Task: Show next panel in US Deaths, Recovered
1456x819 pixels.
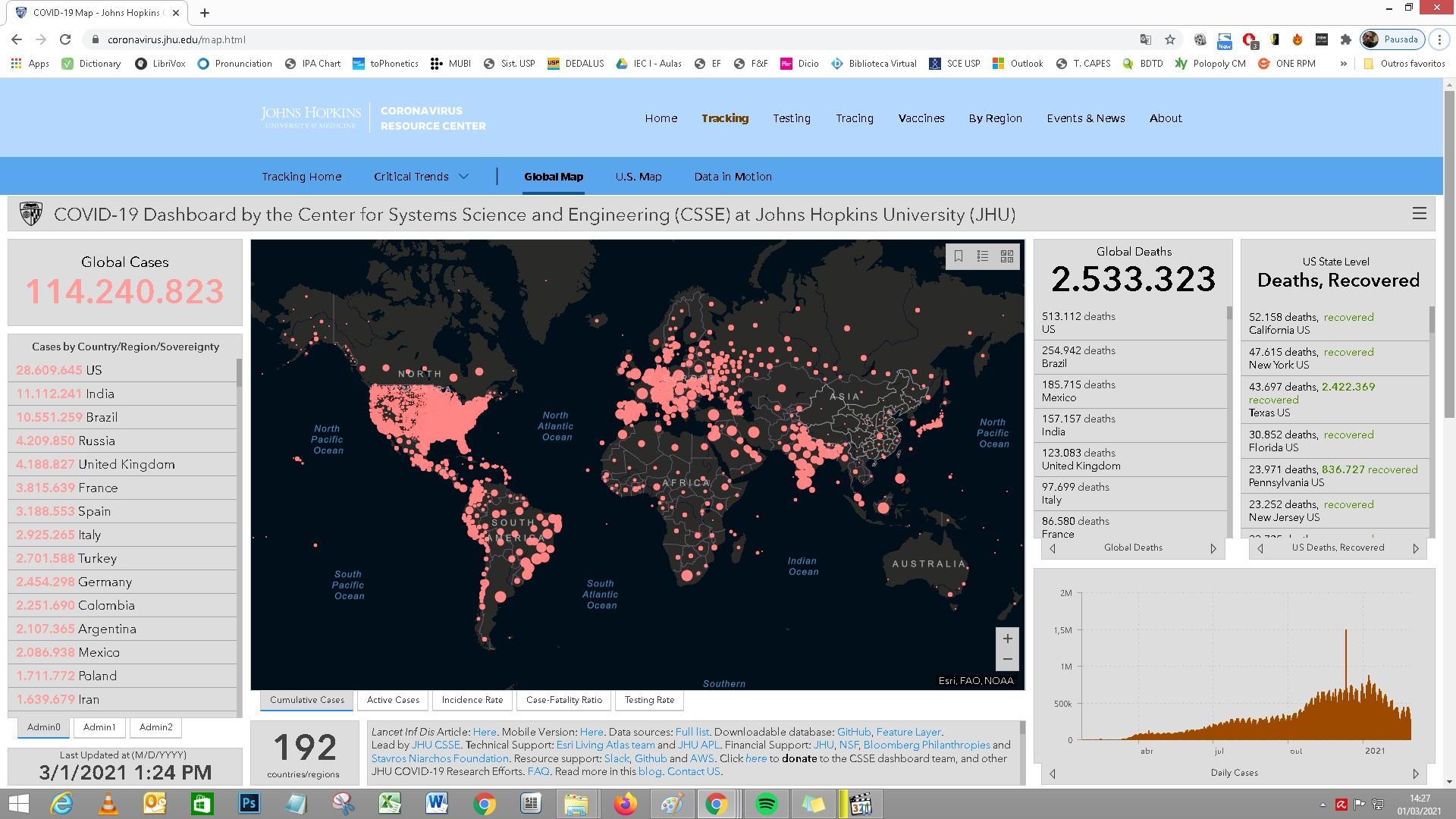Action: [1416, 548]
